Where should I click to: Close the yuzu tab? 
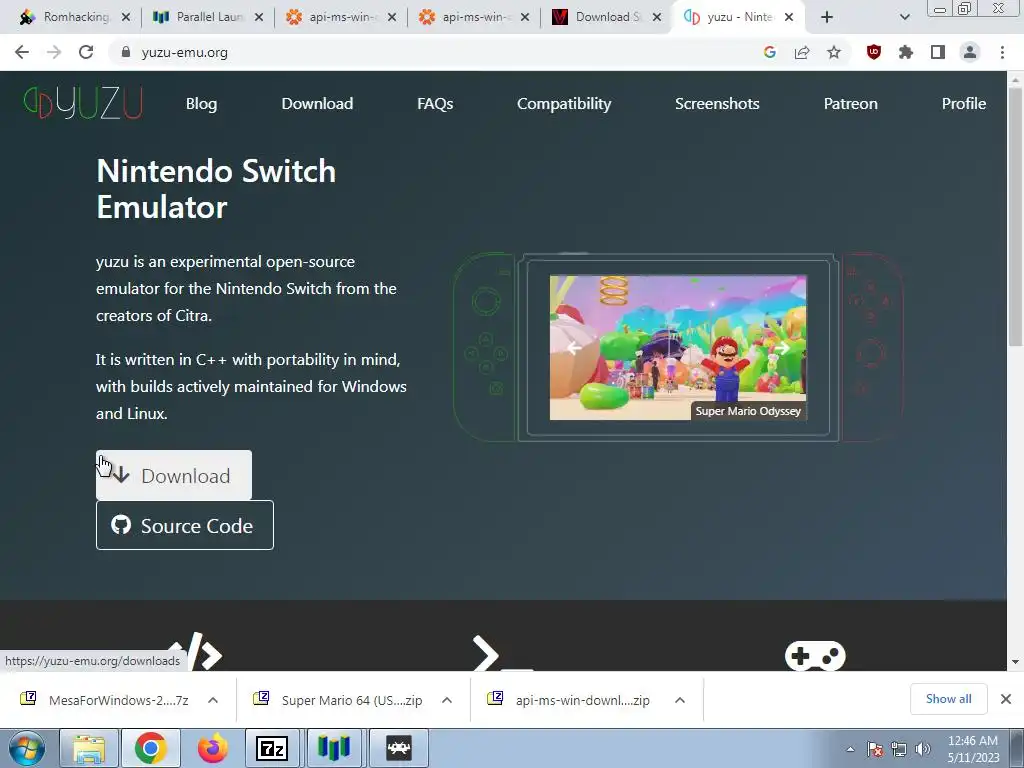point(789,17)
